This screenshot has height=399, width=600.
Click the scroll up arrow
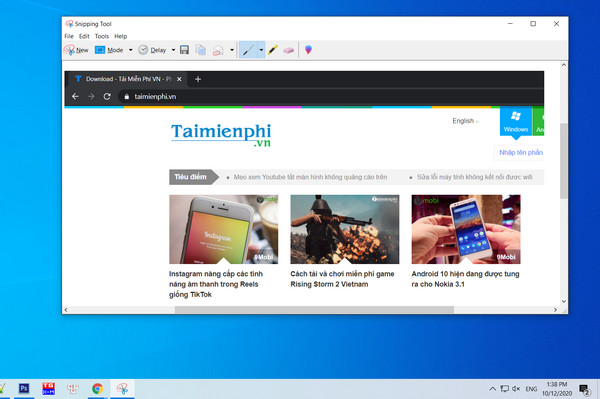pyautogui.click(x=564, y=65)
